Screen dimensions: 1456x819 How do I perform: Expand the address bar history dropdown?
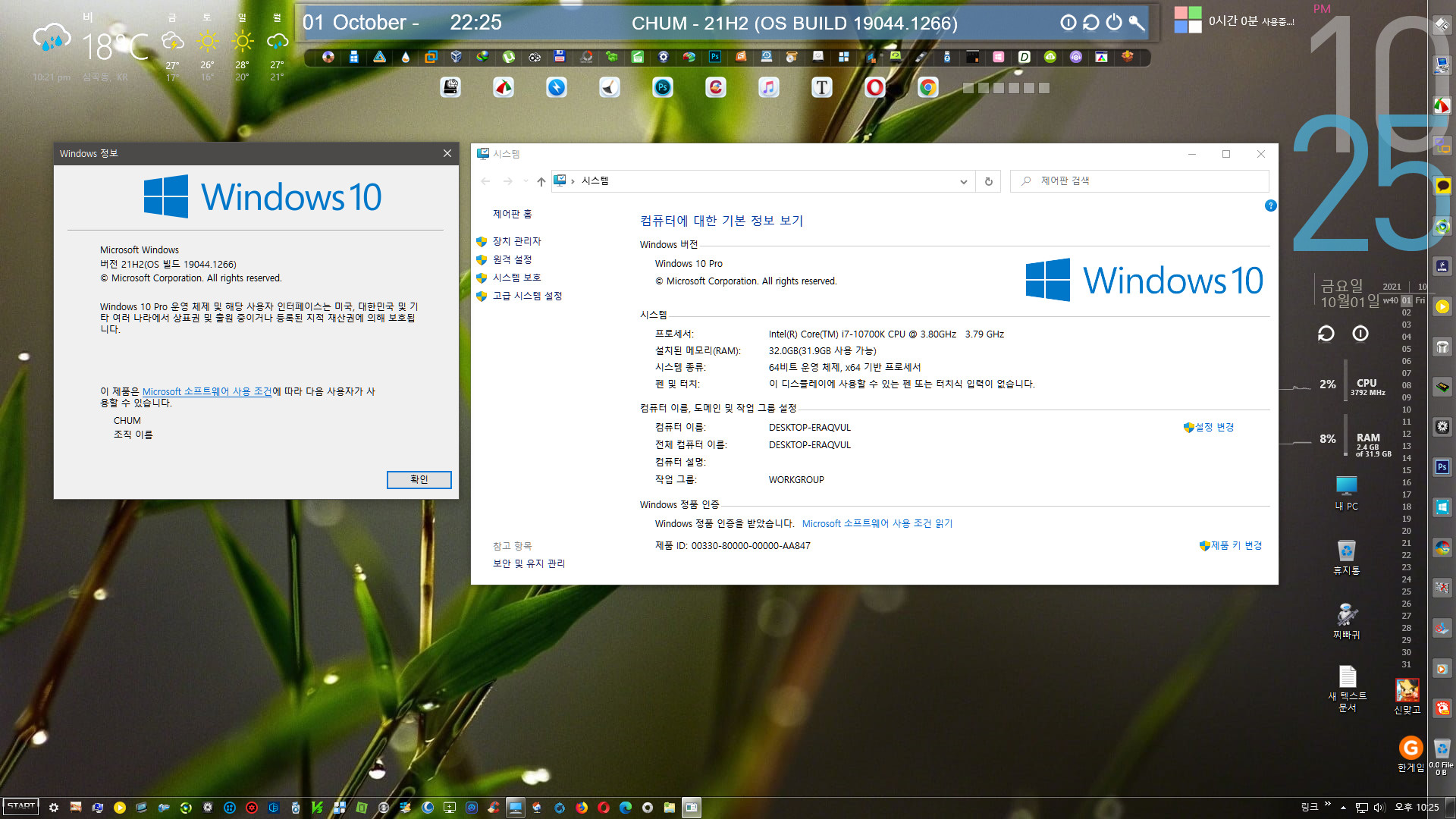pyautogui.click(x=963, y=181)
